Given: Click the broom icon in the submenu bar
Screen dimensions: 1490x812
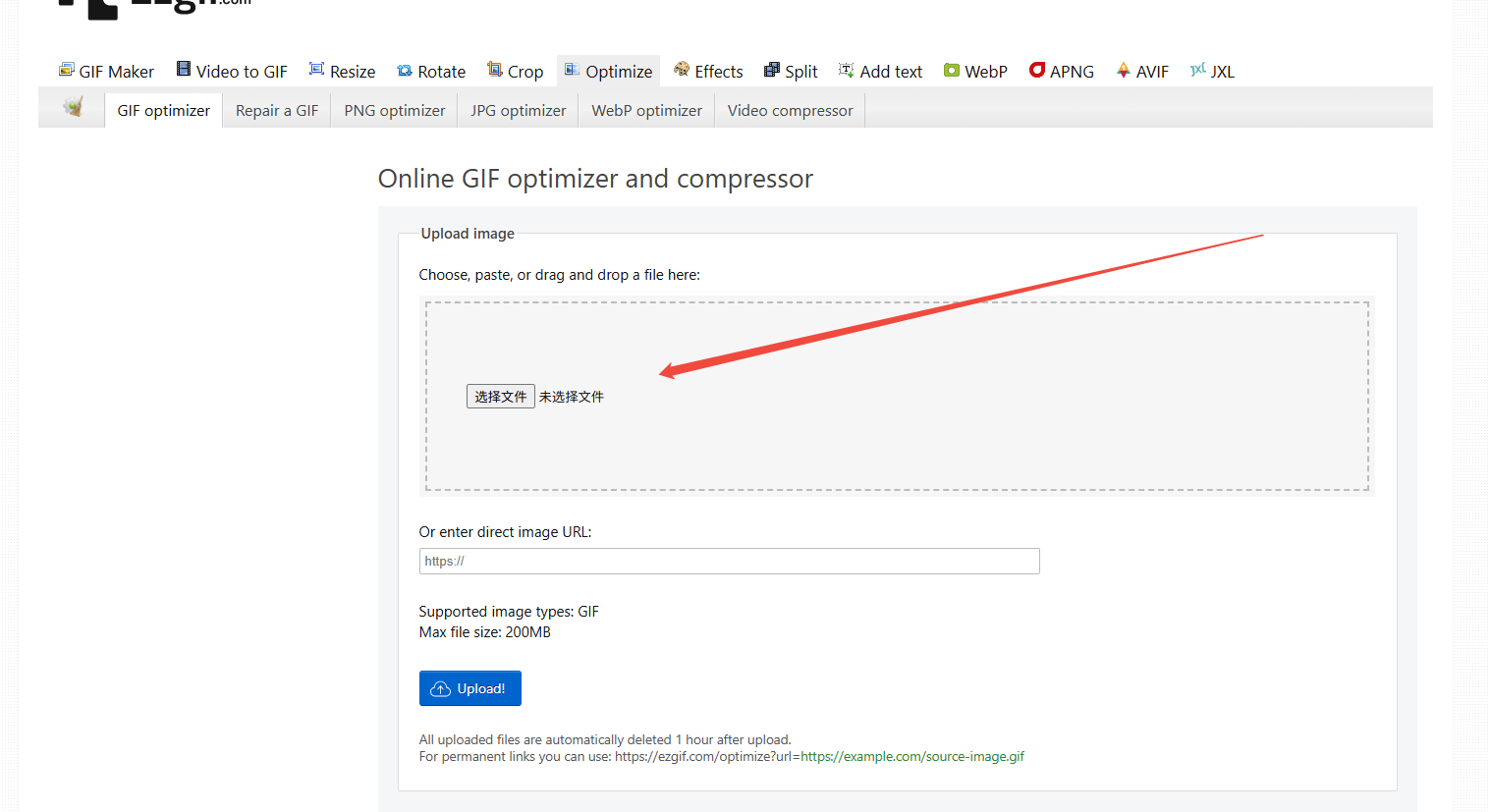Looking at the screenshot, I should coord(73,107).
